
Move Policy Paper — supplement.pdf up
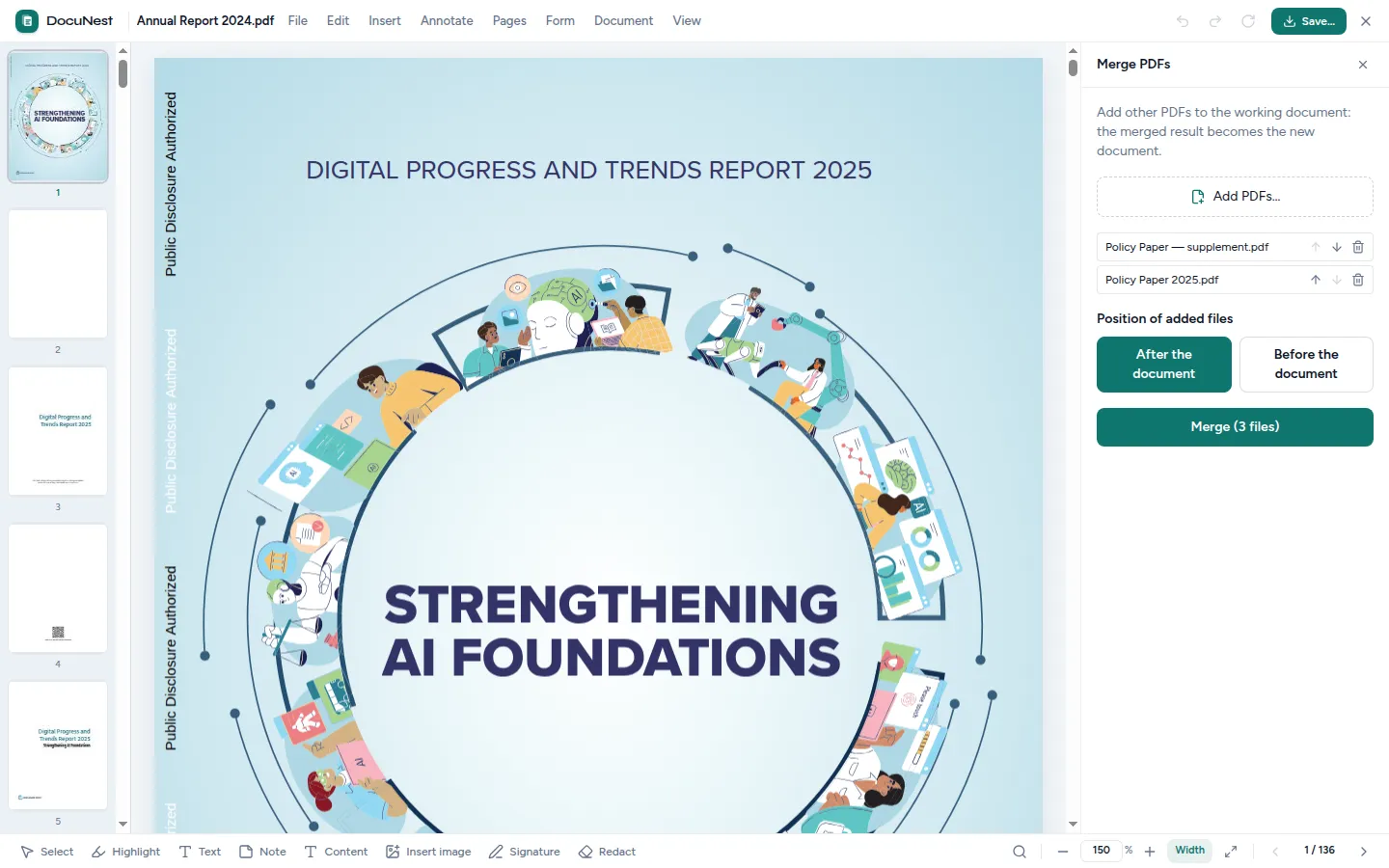(1316, 247)
